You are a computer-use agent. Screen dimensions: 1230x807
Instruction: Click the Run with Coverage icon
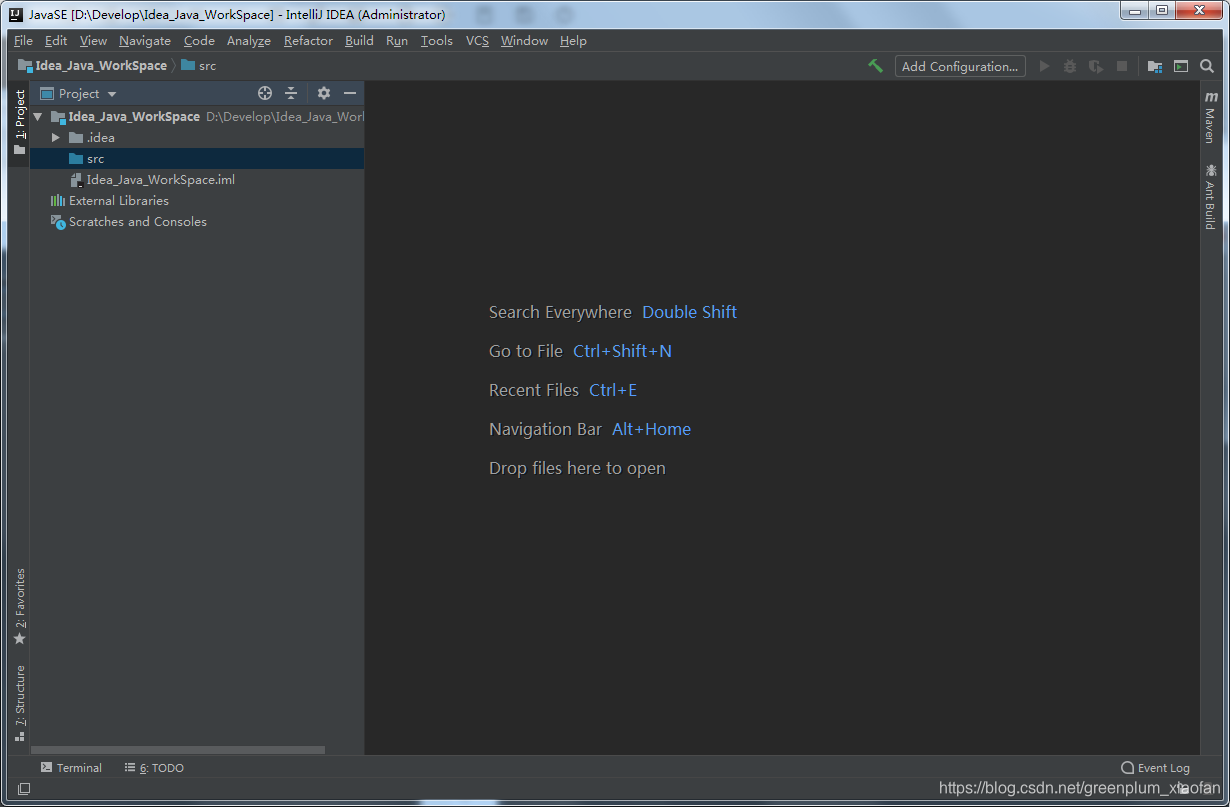(x=1096, y=66)
